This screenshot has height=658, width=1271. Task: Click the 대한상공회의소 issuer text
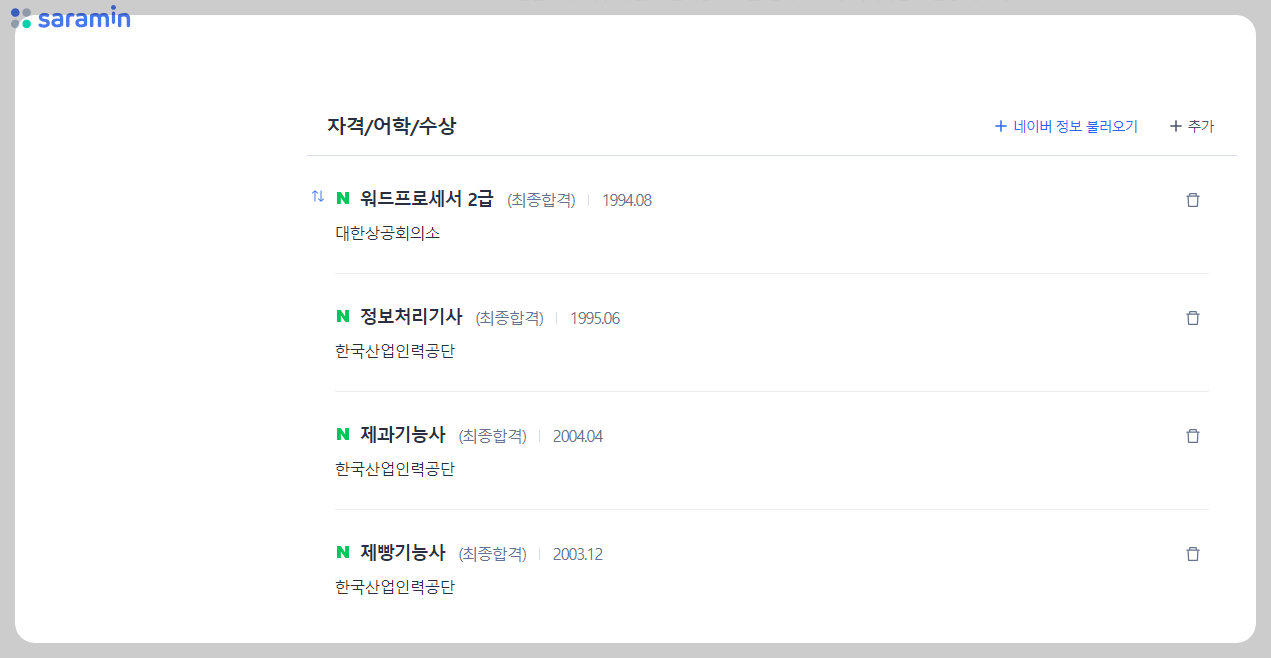click(x=390, y=232)
